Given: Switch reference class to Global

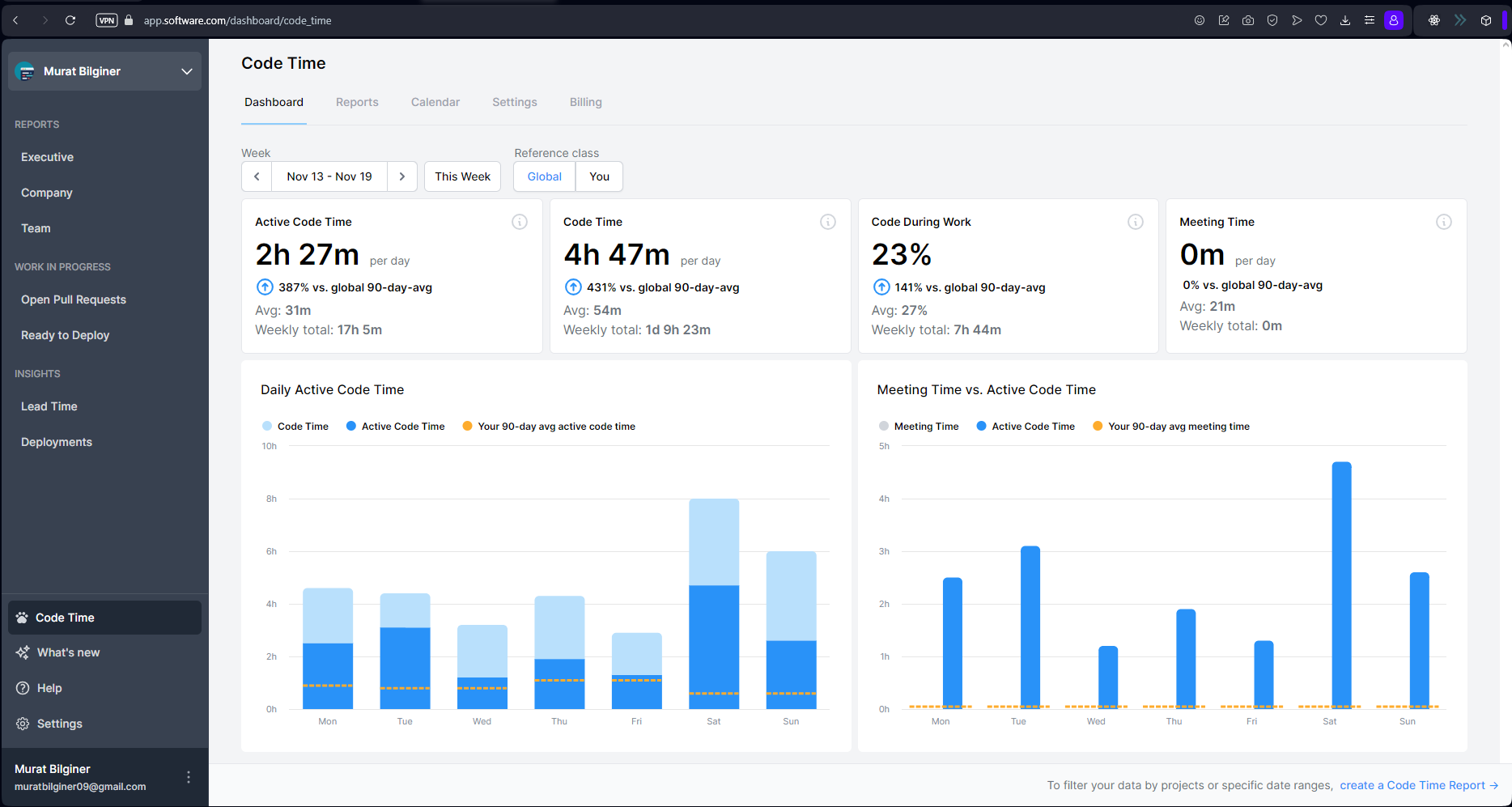Looking at the screenshot, I should [x=544, y=176].
